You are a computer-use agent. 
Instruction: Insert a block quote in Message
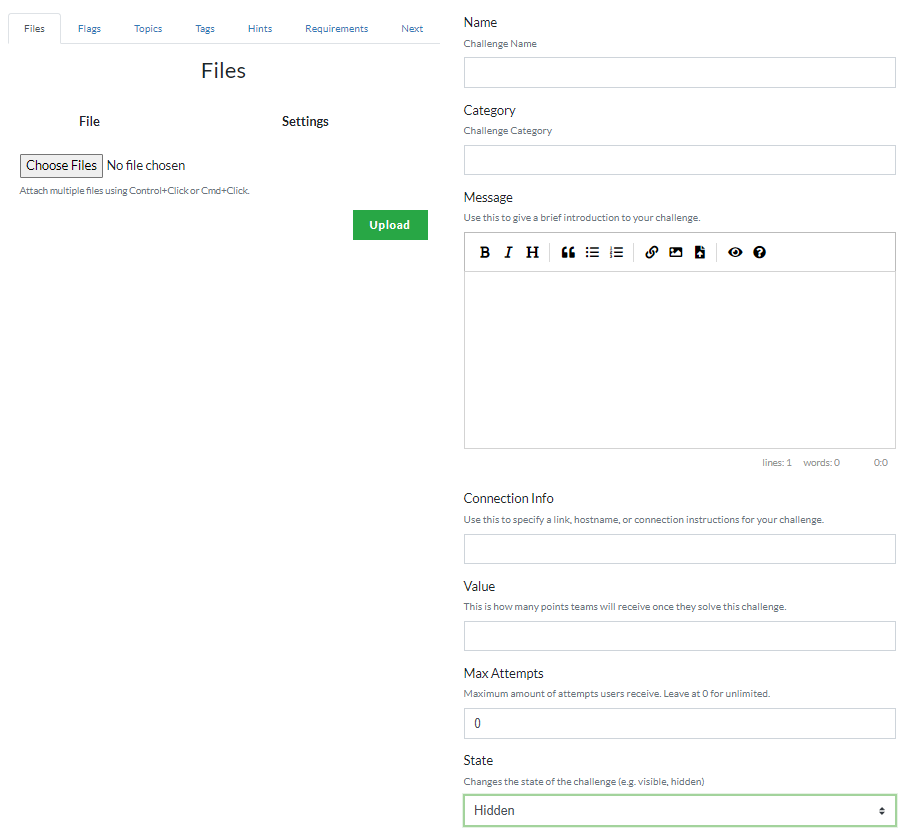tap(568, 253)
